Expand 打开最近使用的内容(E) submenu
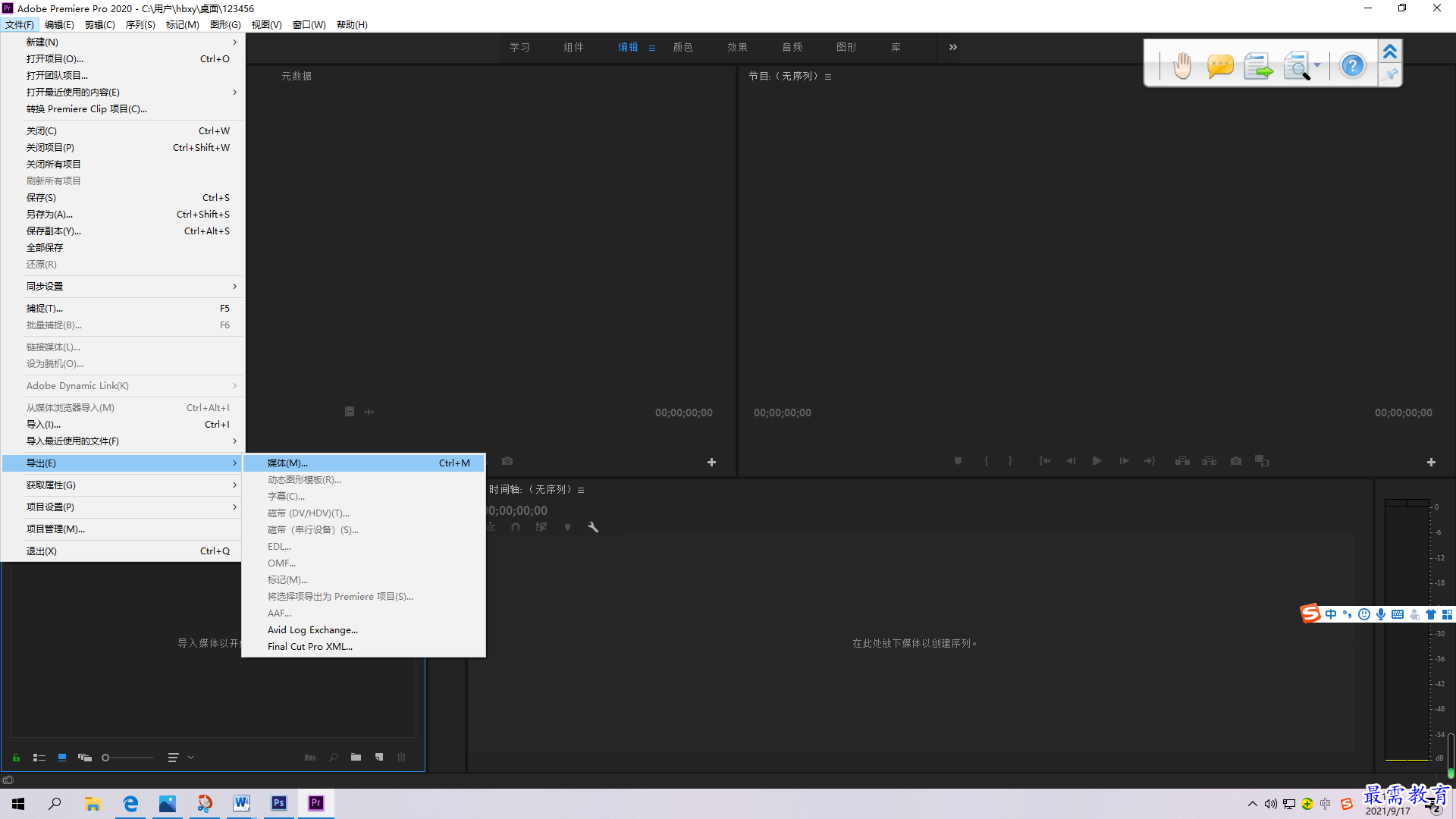Viewport: 1456px width, 819px height. point(123,92)
